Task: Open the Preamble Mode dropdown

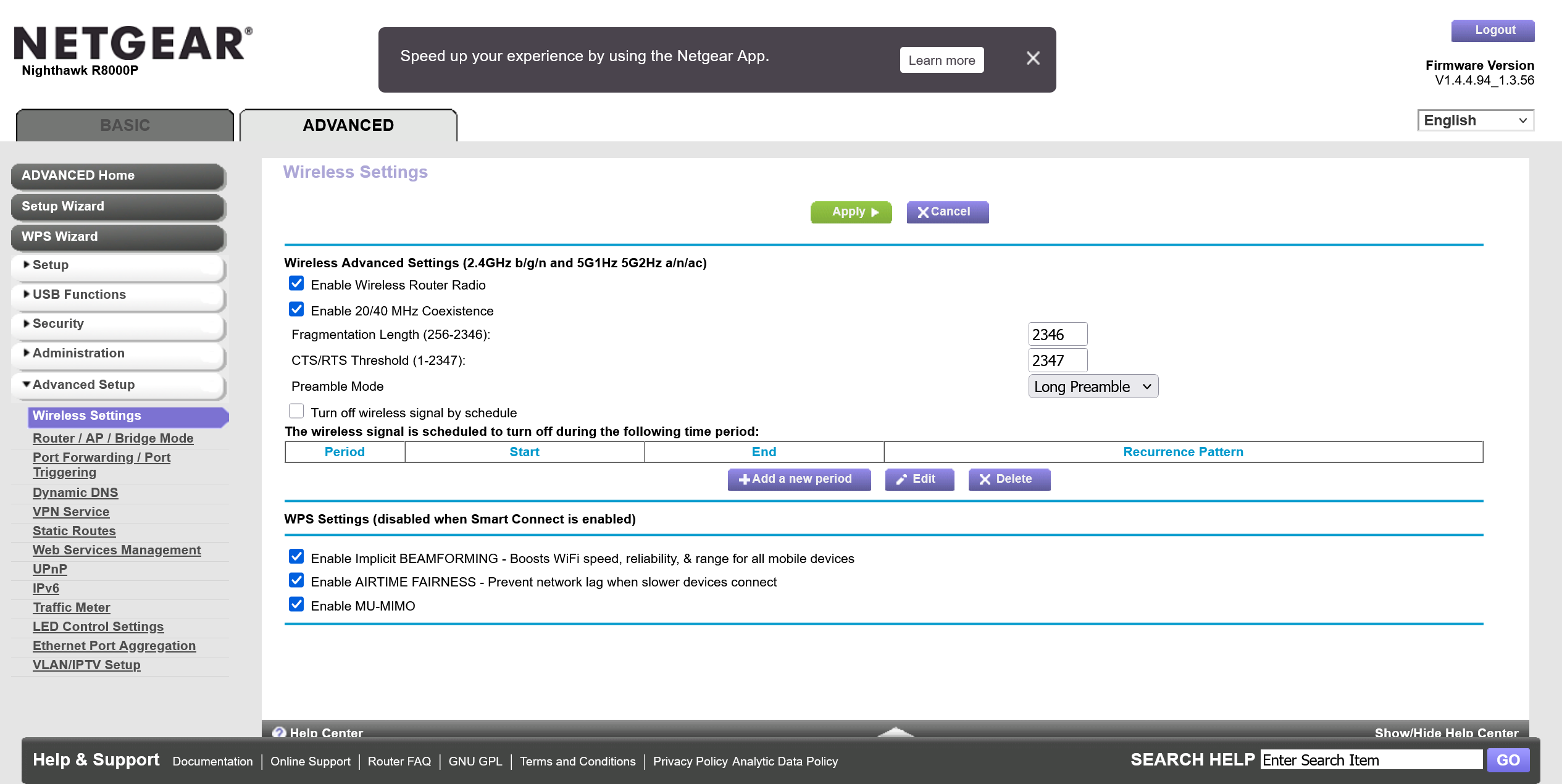Action: 1092,386
